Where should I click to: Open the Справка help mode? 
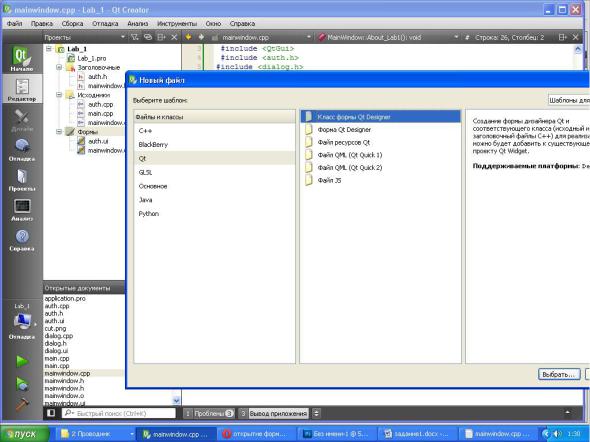click(21, 240)
